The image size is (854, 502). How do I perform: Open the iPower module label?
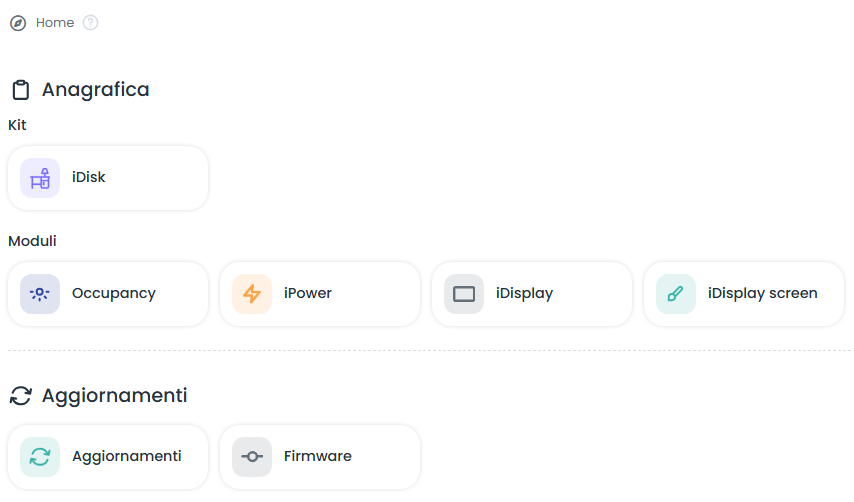tap(308, 294)
